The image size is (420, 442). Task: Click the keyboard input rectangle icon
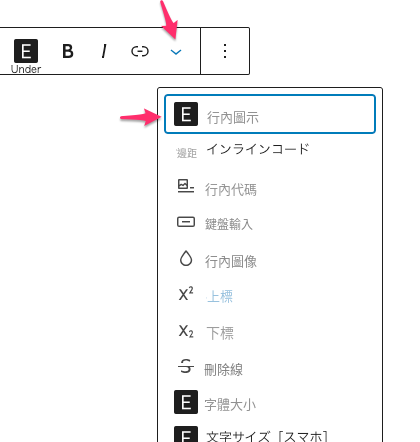(186, 222)
